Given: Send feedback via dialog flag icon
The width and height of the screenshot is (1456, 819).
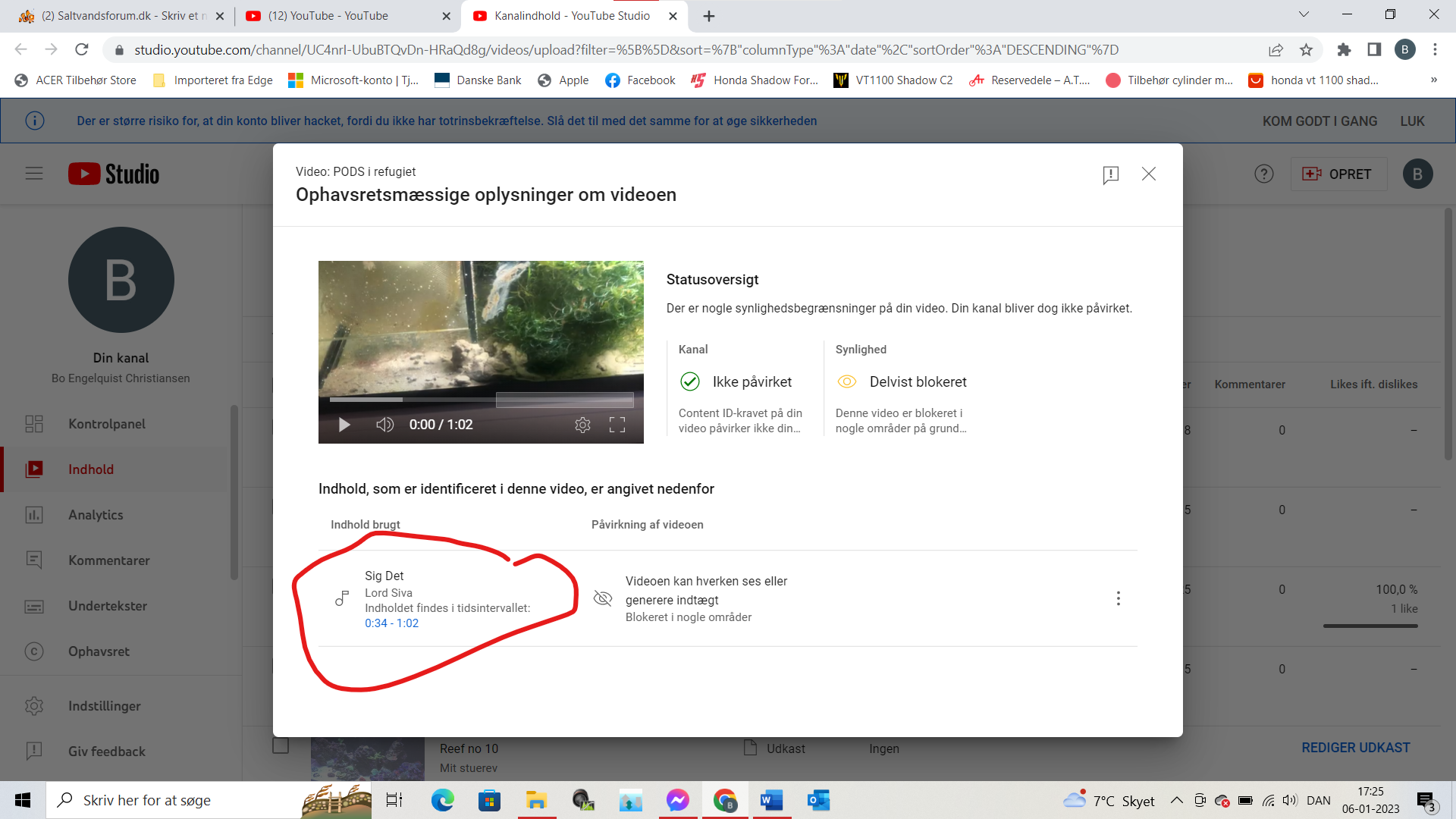Looking at the screenshot, I should coord(1110,175).
